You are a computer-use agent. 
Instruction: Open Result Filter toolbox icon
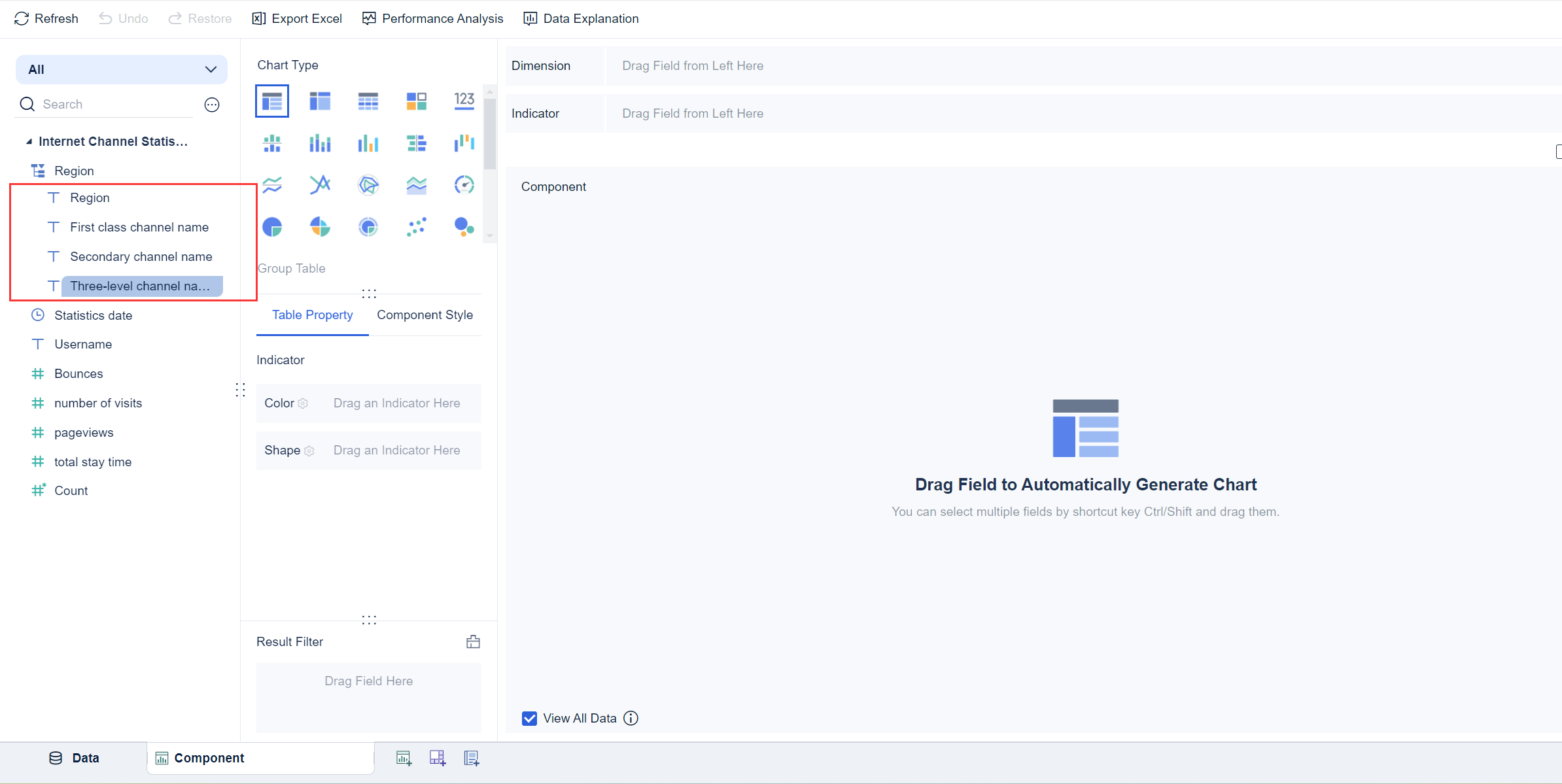473,641
